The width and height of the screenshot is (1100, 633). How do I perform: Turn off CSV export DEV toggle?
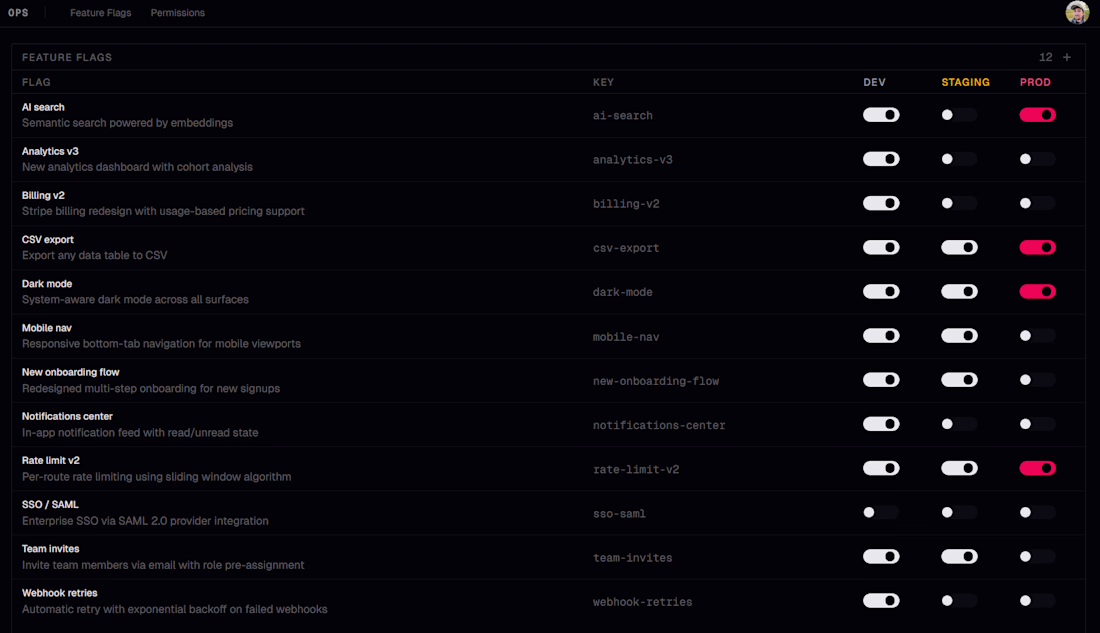pos(881,248)
